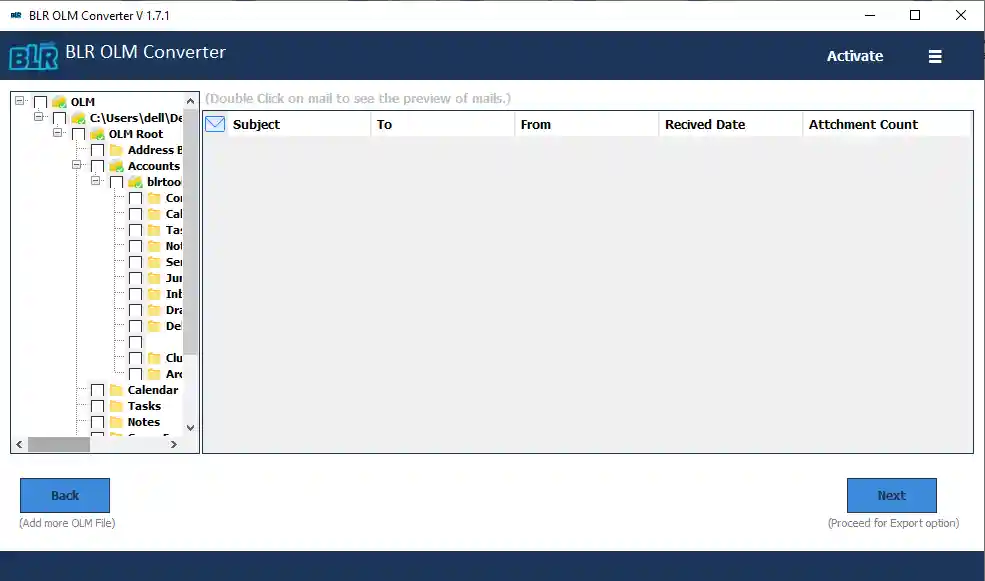The height and width of the screenshot is (581, 985).
Task: Click the Accounts folder icon
Action: [116, 166]
